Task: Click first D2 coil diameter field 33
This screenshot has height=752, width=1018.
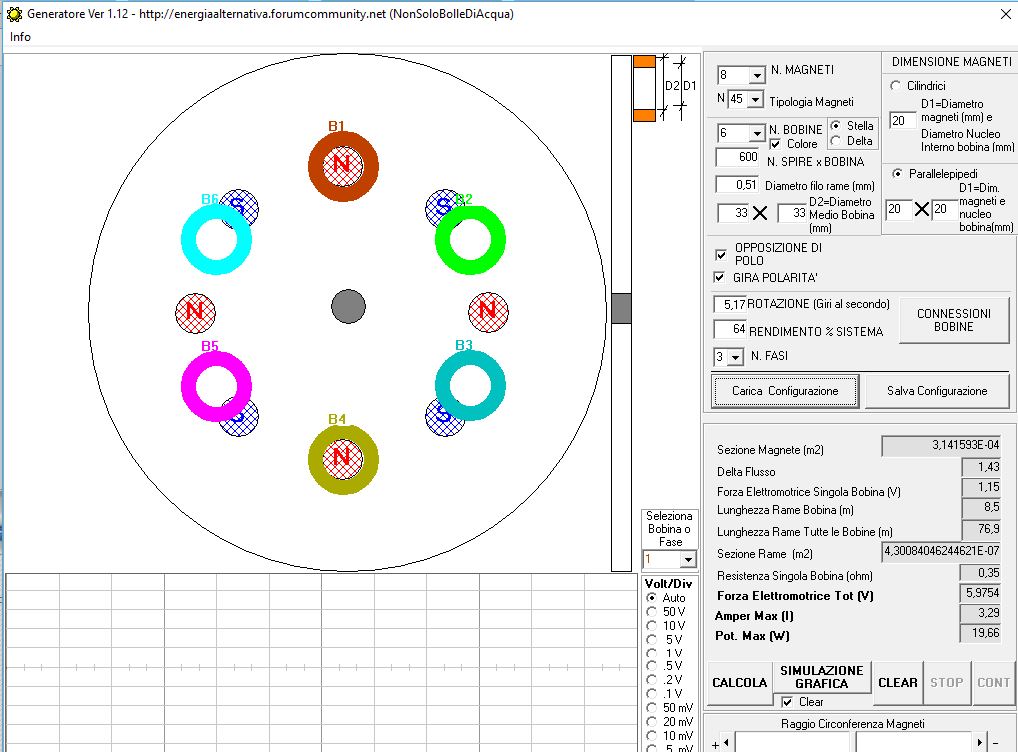Action: pyautogui.click(x=734, y=212)
